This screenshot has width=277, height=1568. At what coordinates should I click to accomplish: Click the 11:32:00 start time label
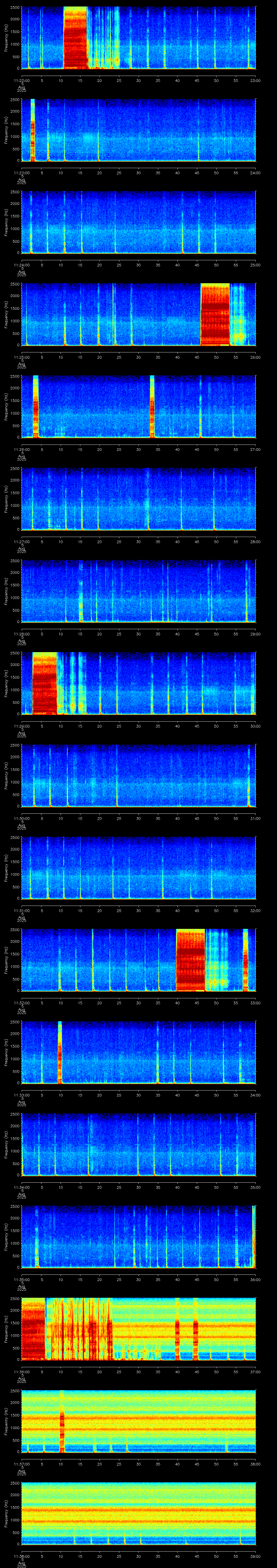click(21, 1003)
